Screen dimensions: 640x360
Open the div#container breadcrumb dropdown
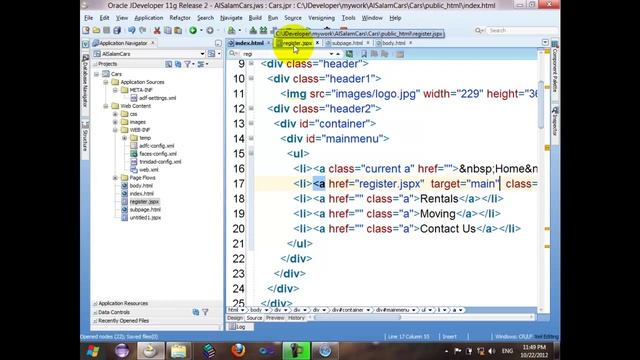coord(368,310)
